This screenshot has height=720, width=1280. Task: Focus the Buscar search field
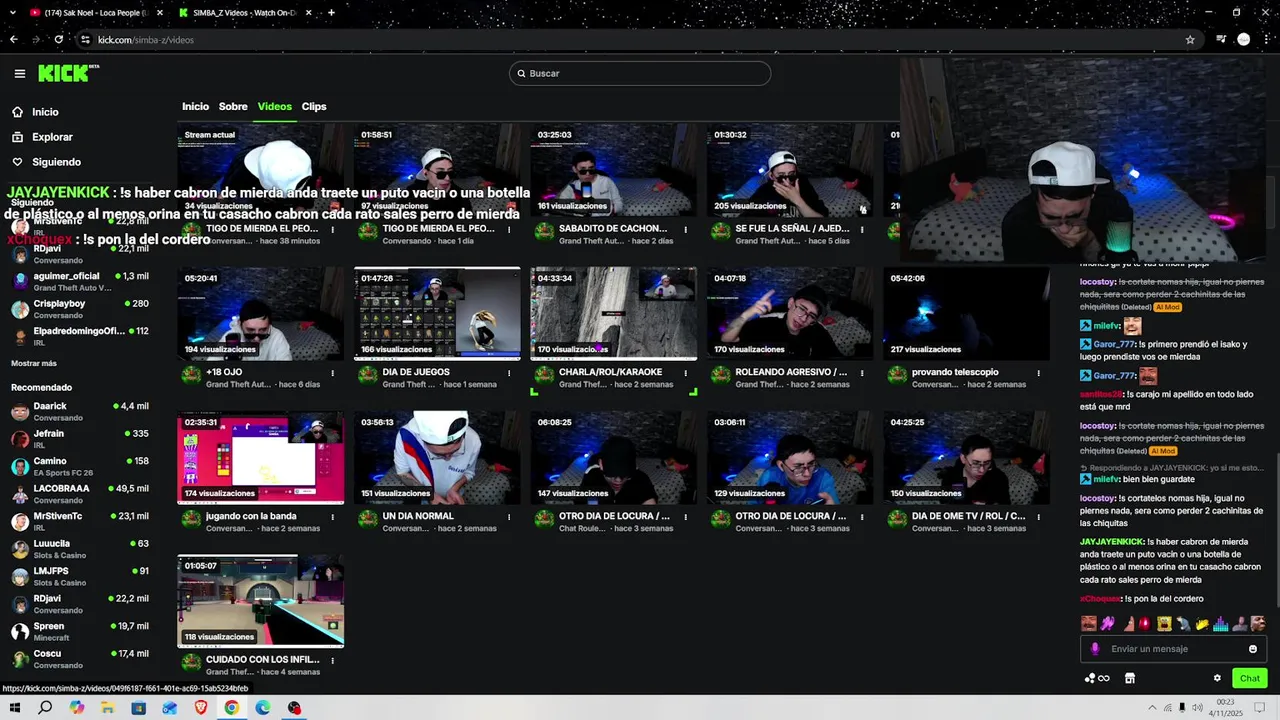point(640,73)
